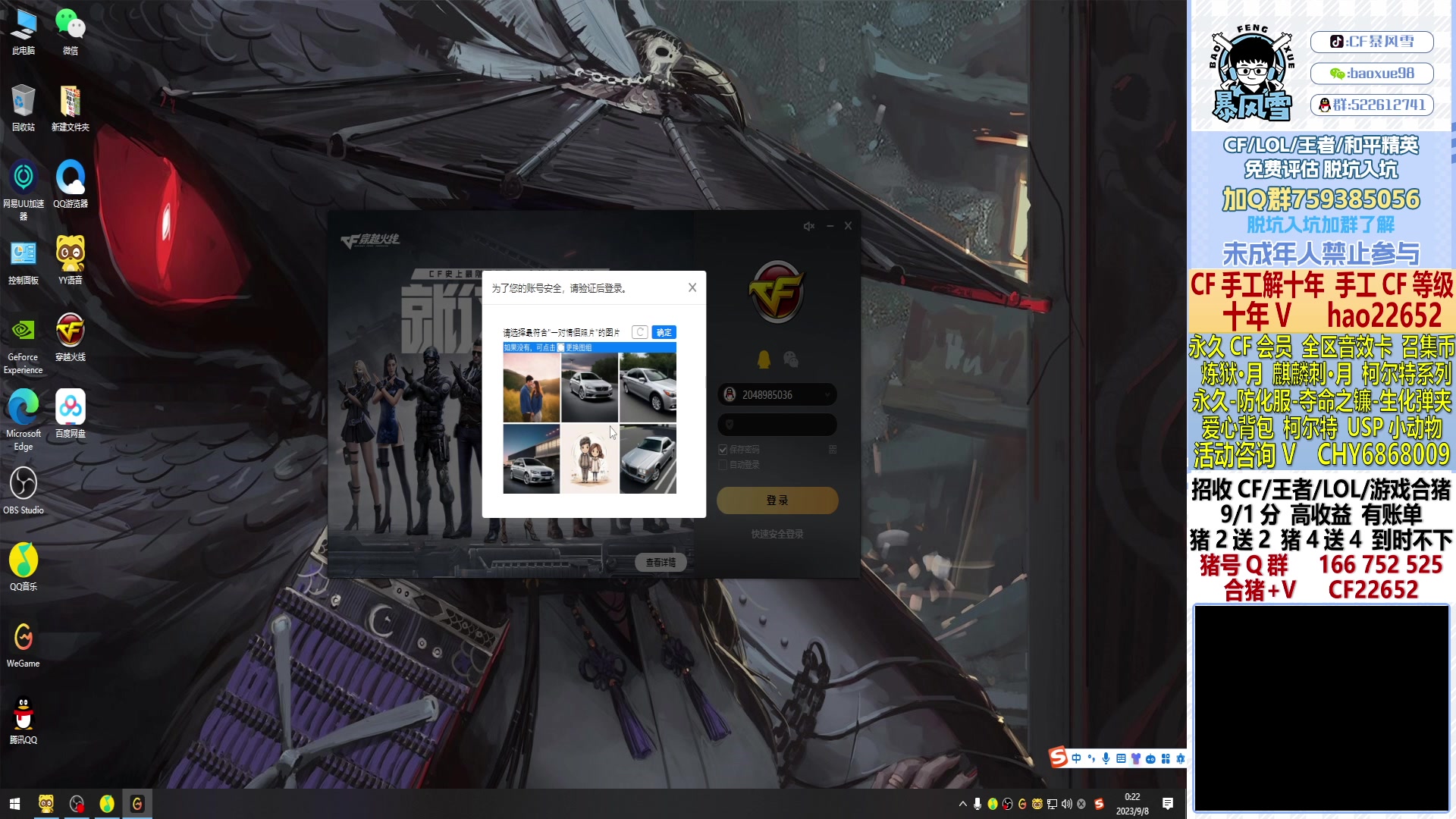Launch 穿越火线 from the desktop
The width and height of the screenshot is (1456, 819).
point(71,338)
